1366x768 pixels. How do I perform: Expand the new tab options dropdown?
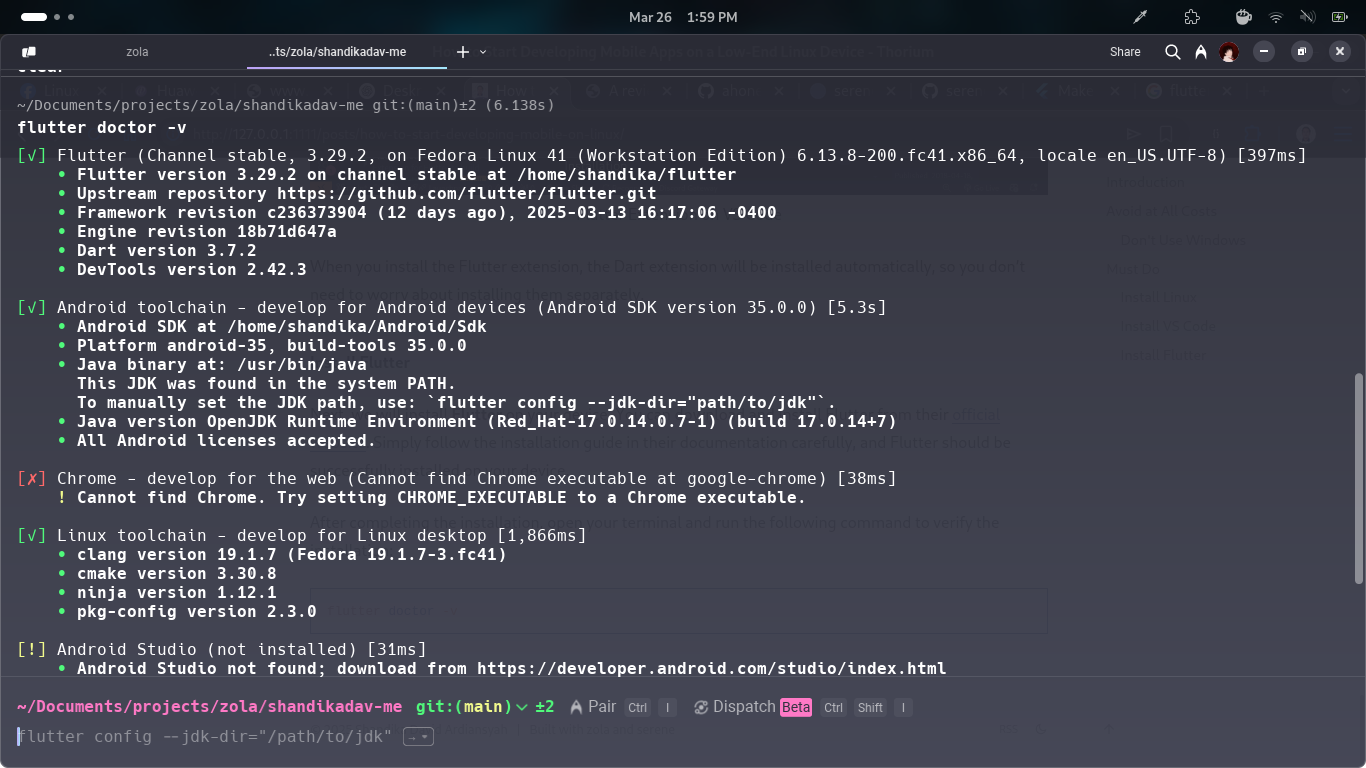(x=483, y=52)
